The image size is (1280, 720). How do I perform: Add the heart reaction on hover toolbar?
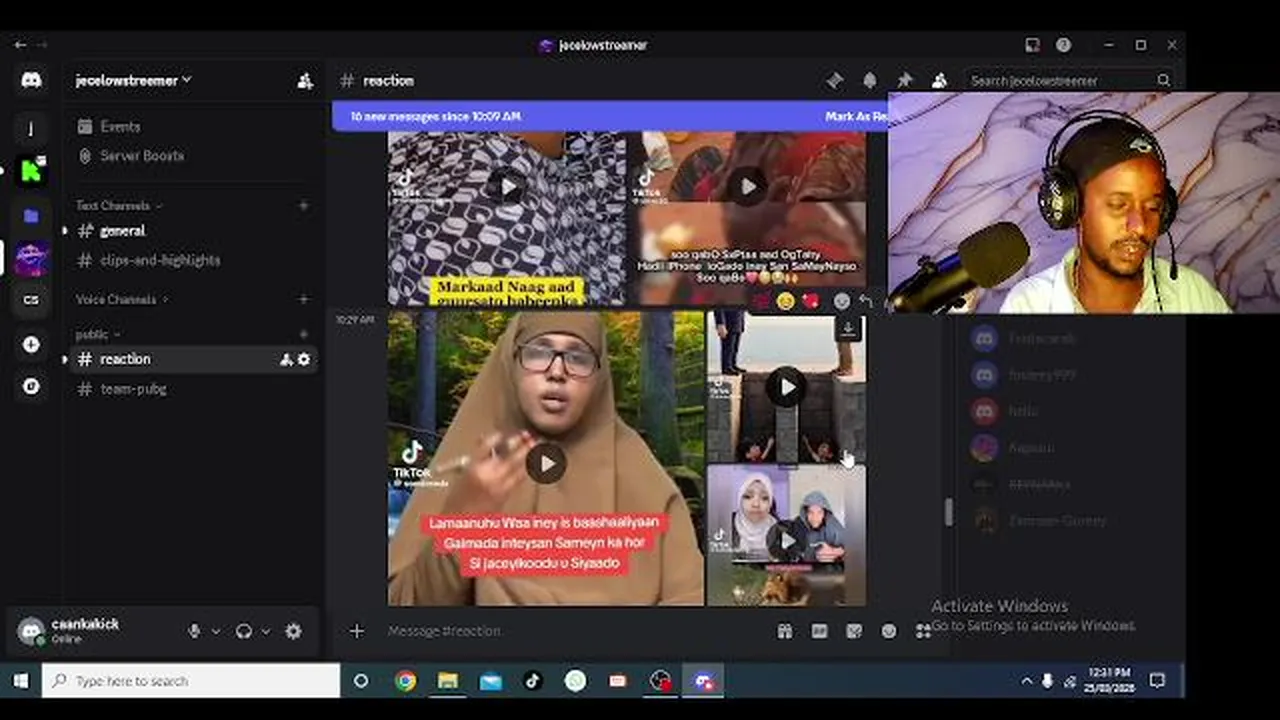tap(811, 301)
